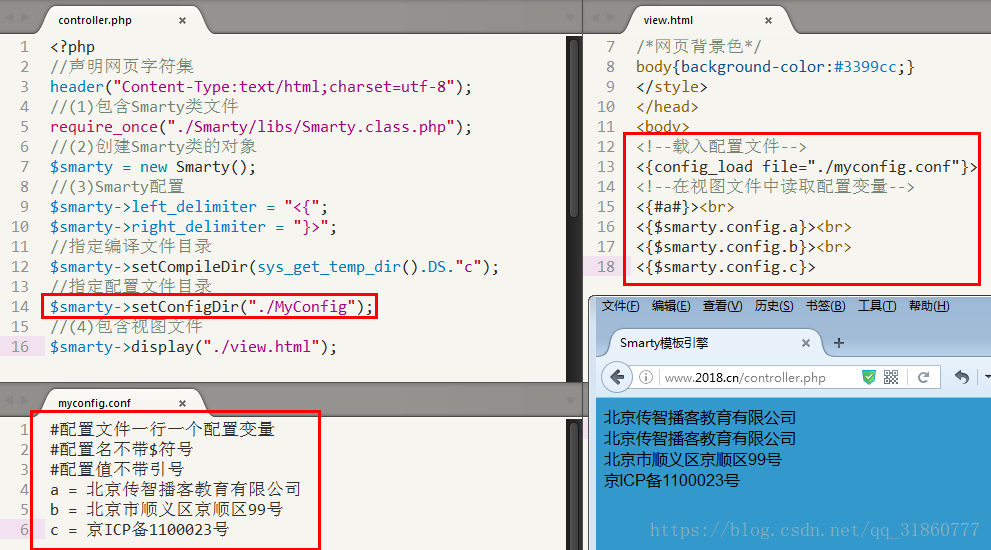This screenshot has width=991, height=550.
Task: Go to previous tab in myconfig.conf pane
Action: coord(9,400)
